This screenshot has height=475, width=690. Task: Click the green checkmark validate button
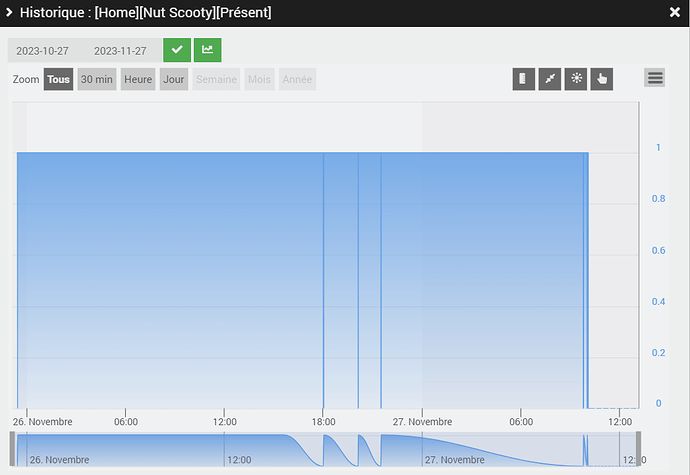[177, 50]
